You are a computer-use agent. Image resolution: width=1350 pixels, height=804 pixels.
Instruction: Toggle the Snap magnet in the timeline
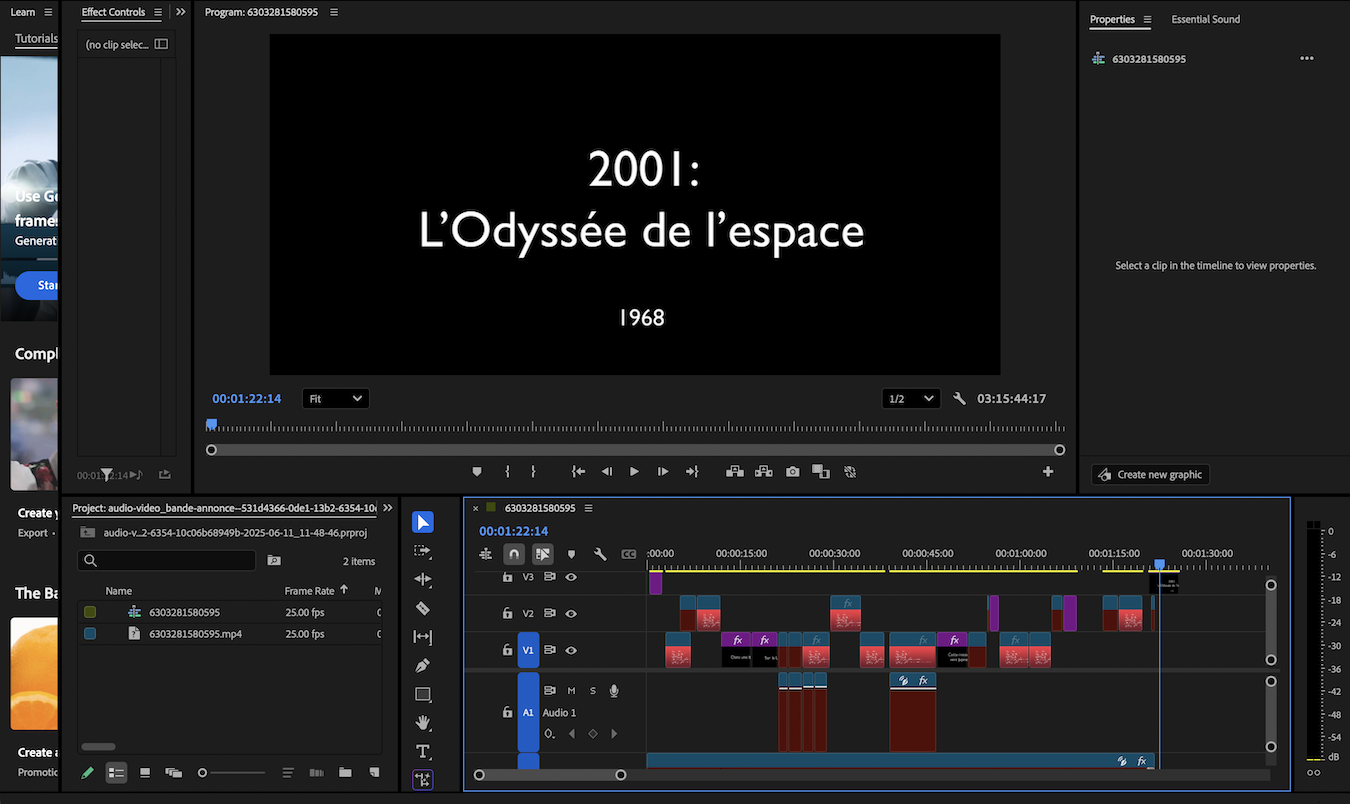click(514, 553)
